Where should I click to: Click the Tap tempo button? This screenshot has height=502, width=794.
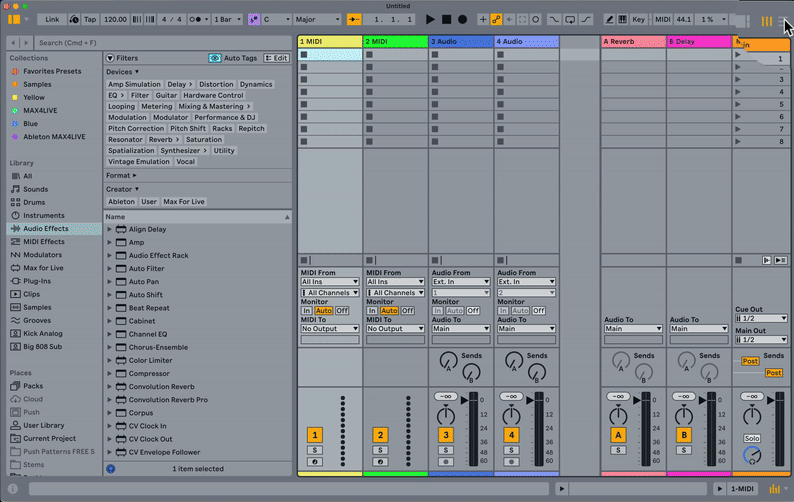[x=89, y=19]
